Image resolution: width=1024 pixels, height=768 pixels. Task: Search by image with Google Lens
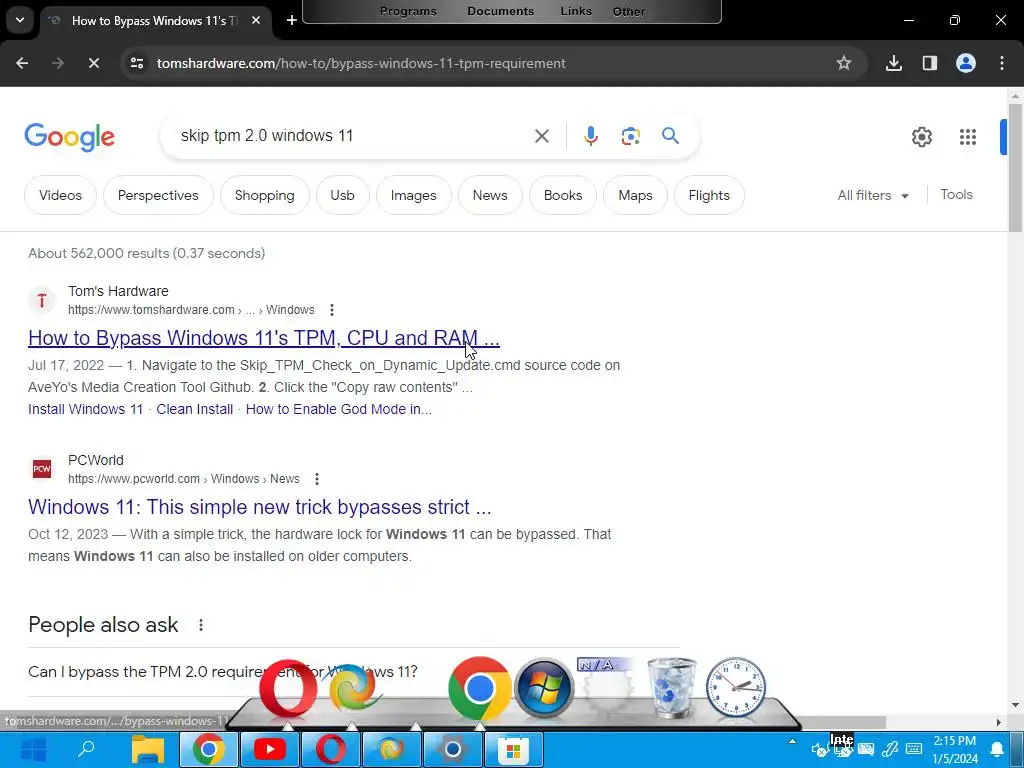(x=630, y=136)
